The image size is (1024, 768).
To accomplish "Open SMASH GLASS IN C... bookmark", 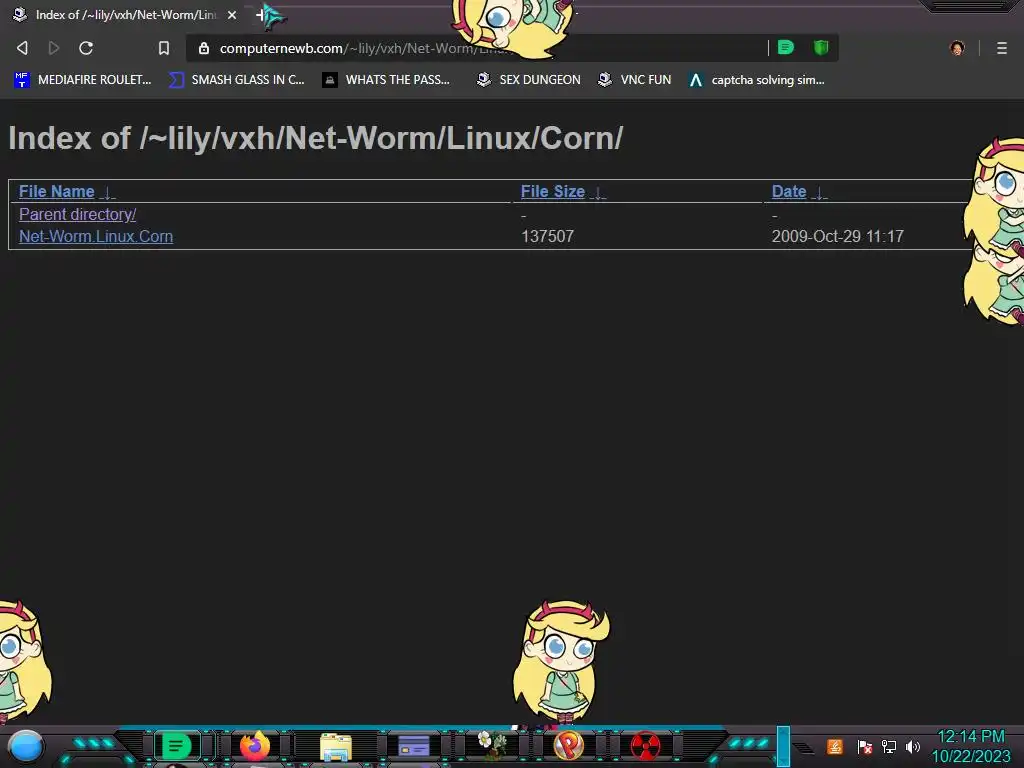I will 236,80.
